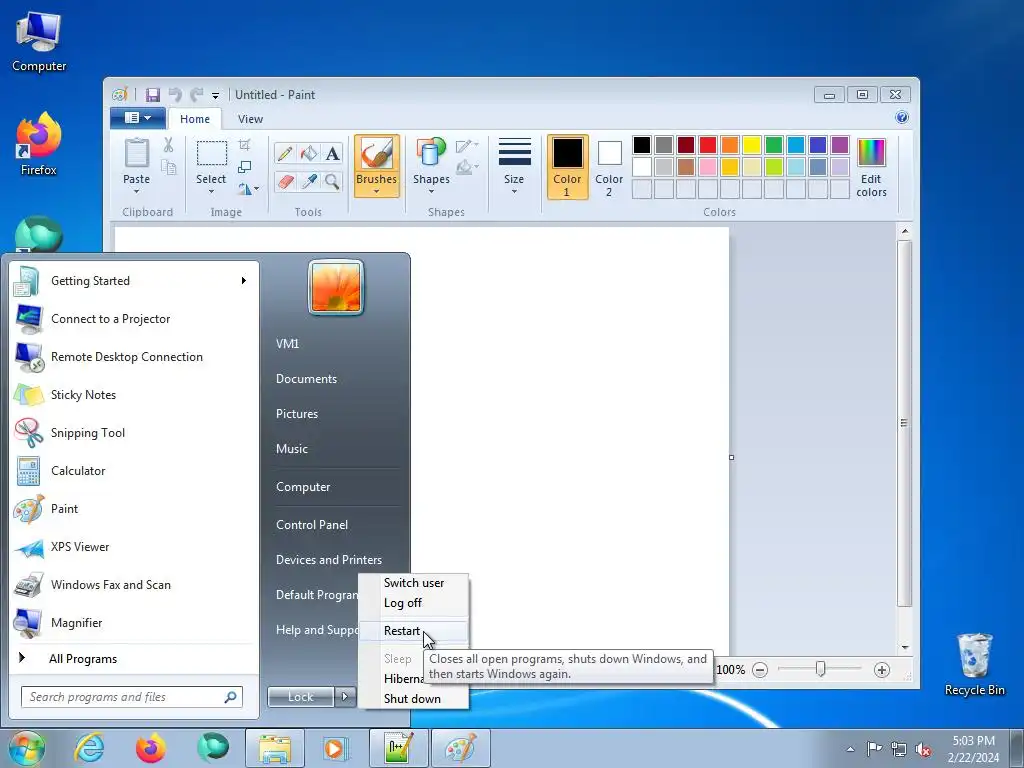Switch to the Home tab in Paint
This screenshot has height=768, width=1024.
coord(195,119)
